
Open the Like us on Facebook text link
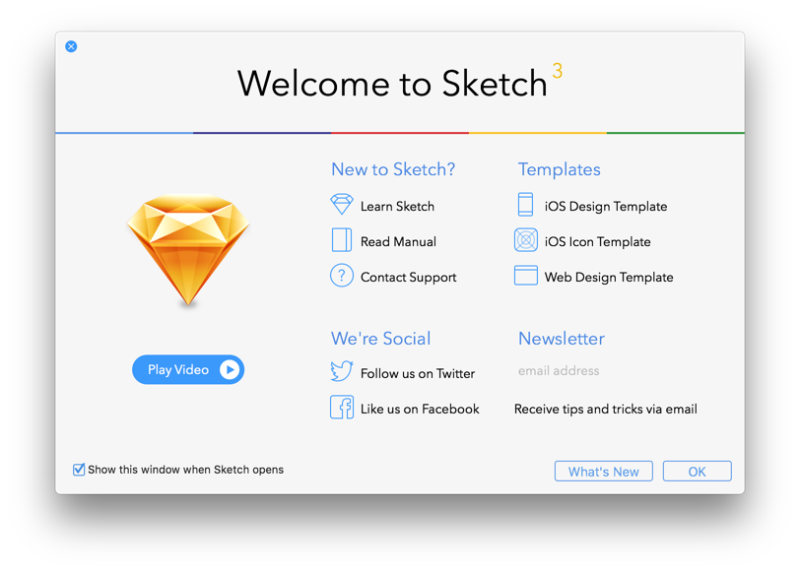coord(419,409)
